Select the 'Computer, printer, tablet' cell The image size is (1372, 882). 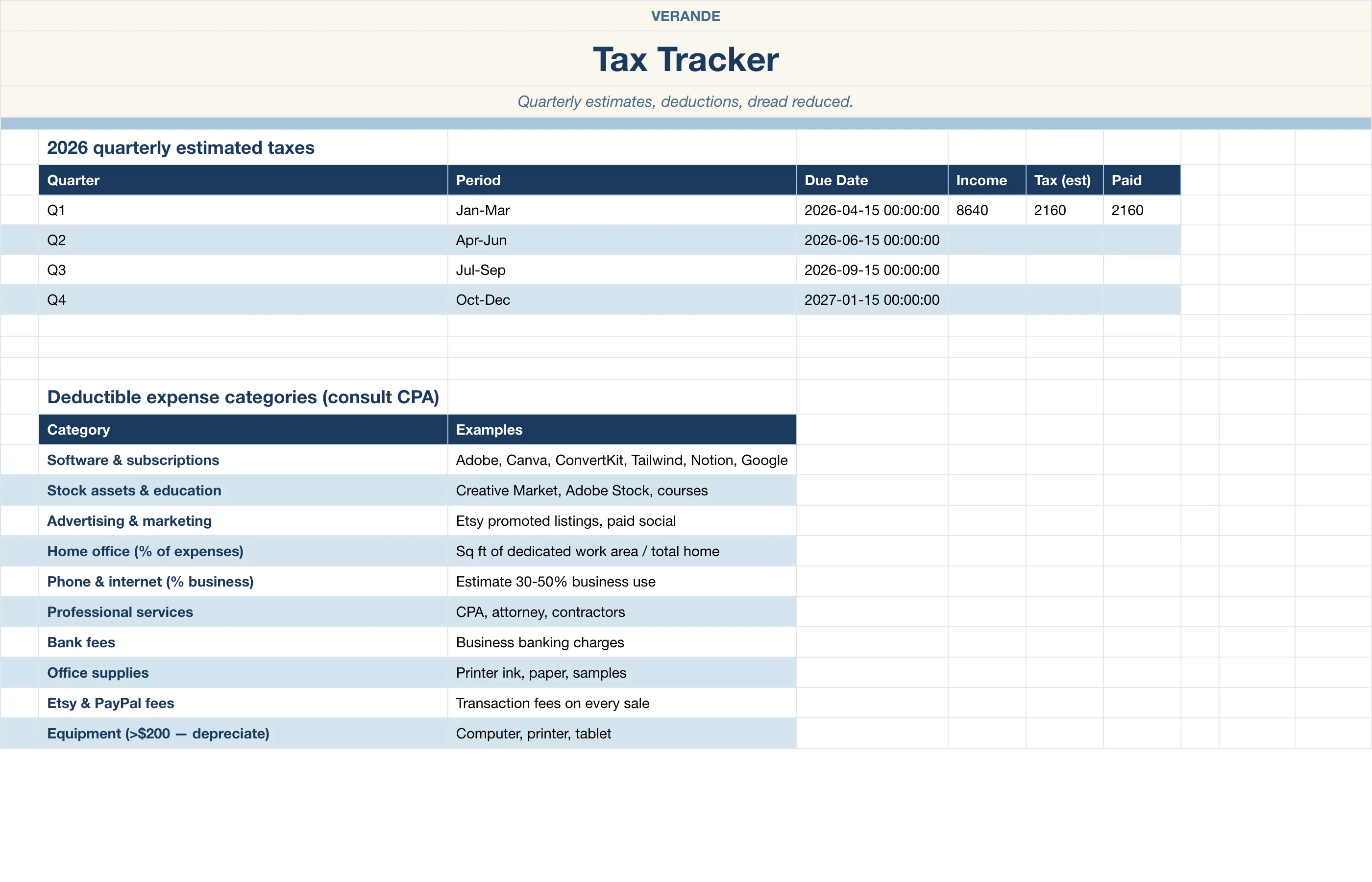click(x=622, y=733)
